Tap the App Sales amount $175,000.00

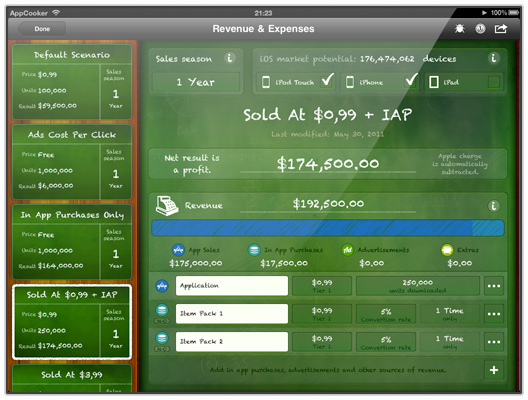pyautogui.click(x=196, y=263)
